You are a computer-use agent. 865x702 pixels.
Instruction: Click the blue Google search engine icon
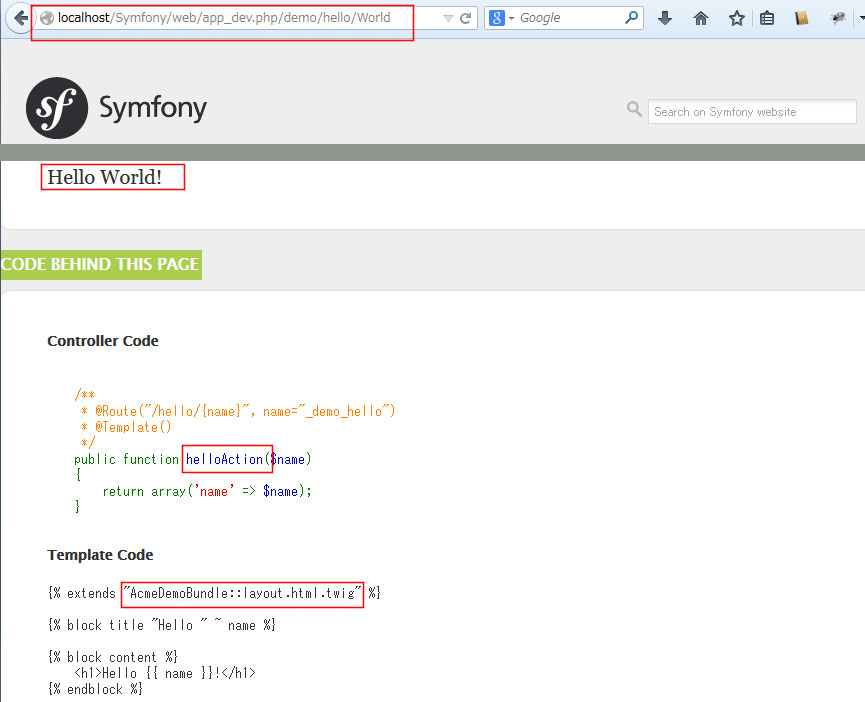496,18
